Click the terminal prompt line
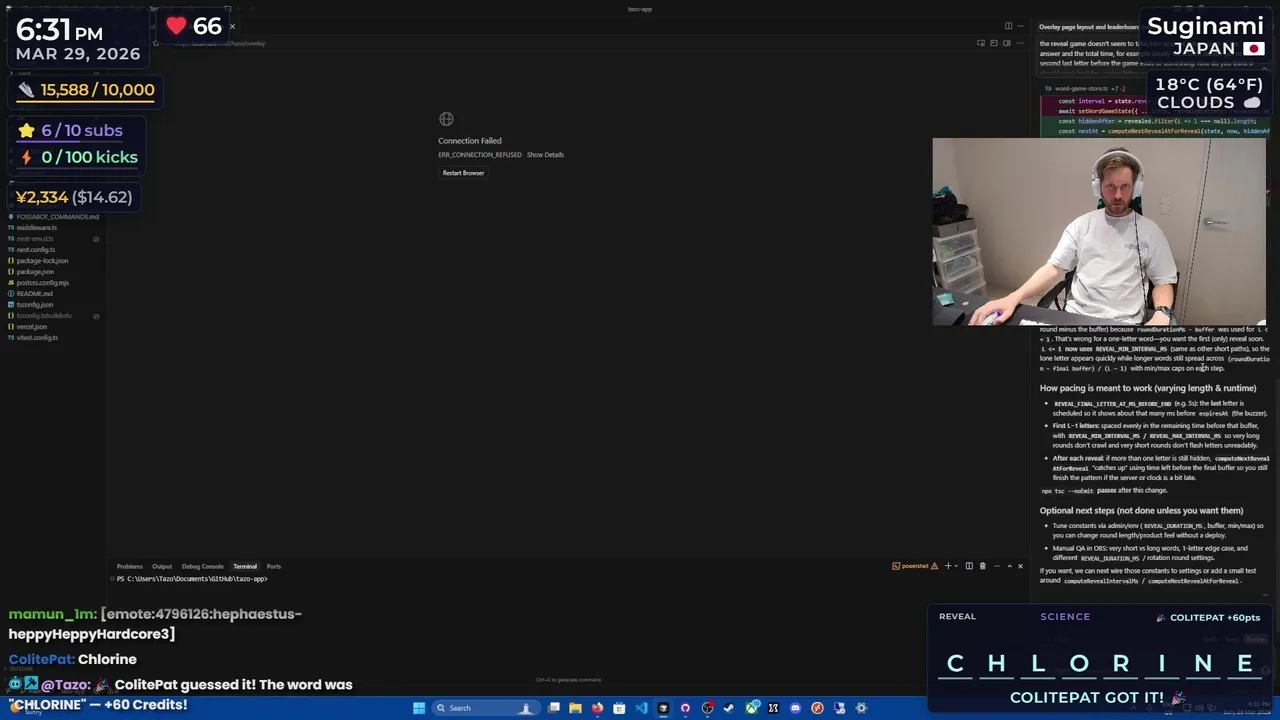This screenshot has width=1280, height=720. click(x=192, y=579)
